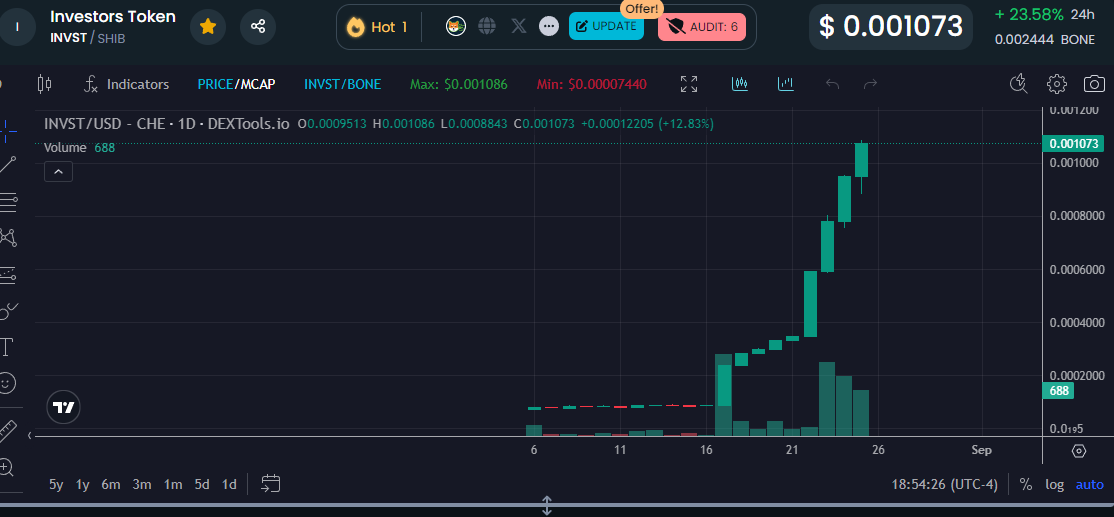Open the Indicators menu
This screenshot has width=1114, height=517.
pos(126,85)
